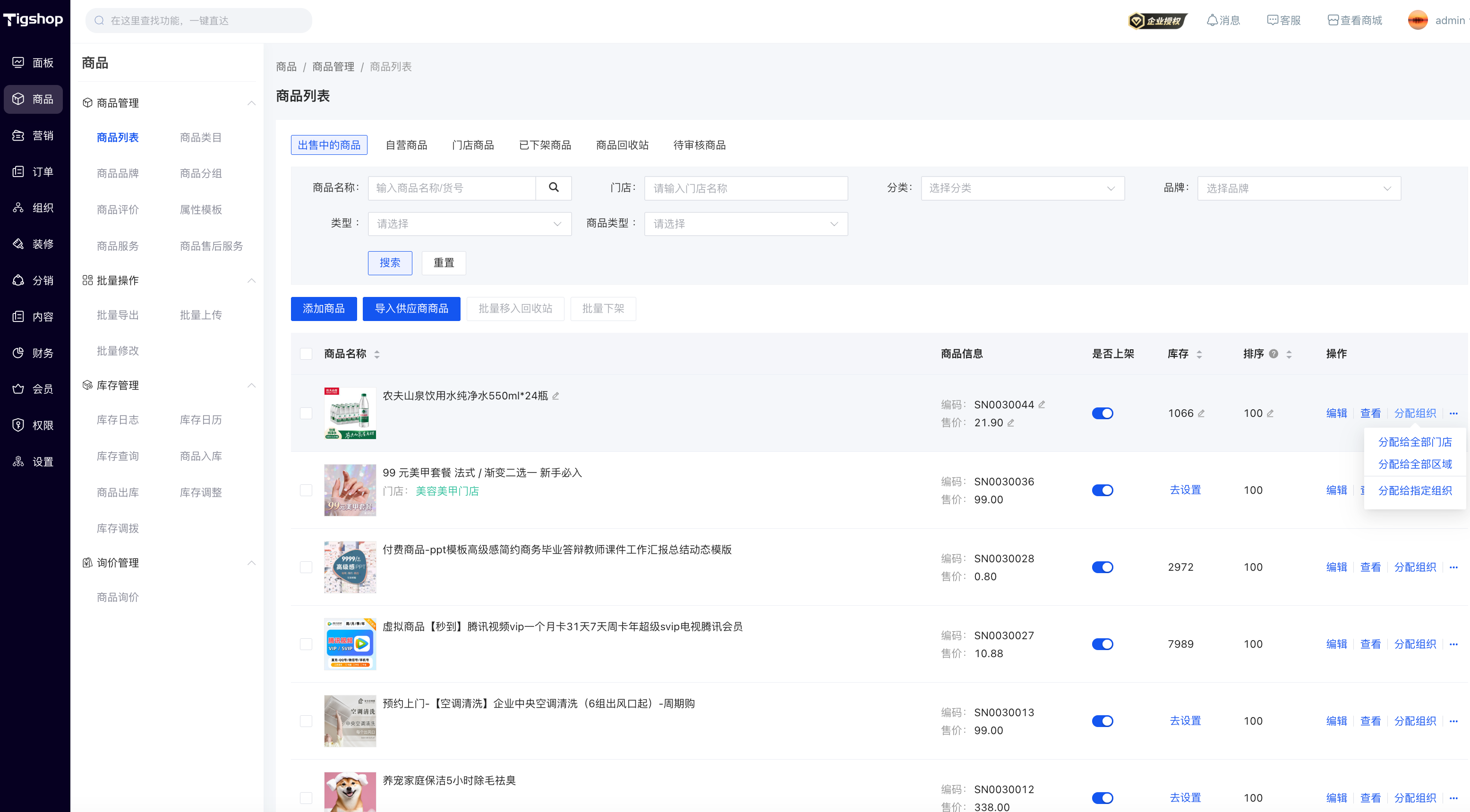Open more options for SN0030028 row
The width and height of the screenshot is (1470, 812).
tap(1453, 567)
